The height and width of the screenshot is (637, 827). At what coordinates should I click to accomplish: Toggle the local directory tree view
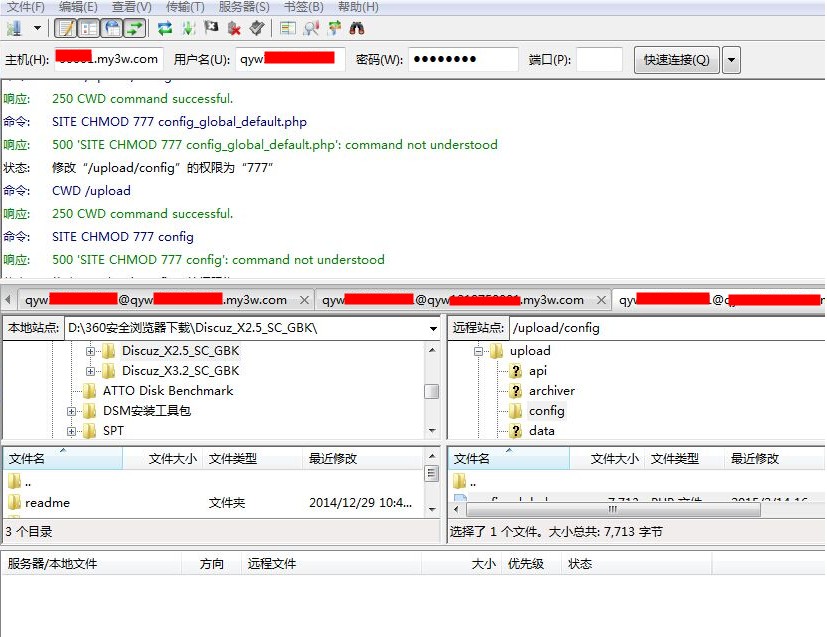[88, 28]
